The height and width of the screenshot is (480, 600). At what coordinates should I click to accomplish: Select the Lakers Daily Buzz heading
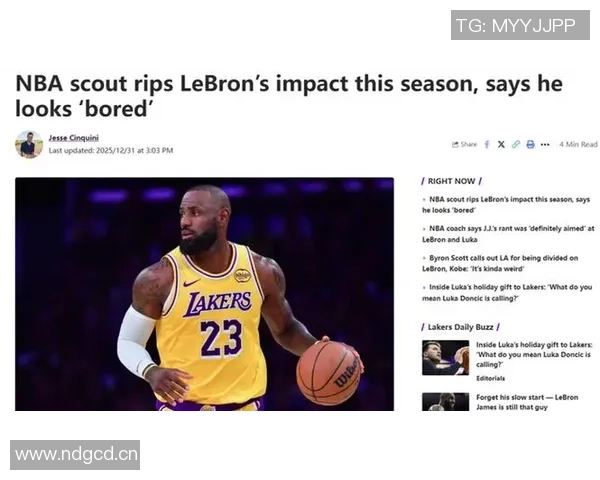pos(460,327)
